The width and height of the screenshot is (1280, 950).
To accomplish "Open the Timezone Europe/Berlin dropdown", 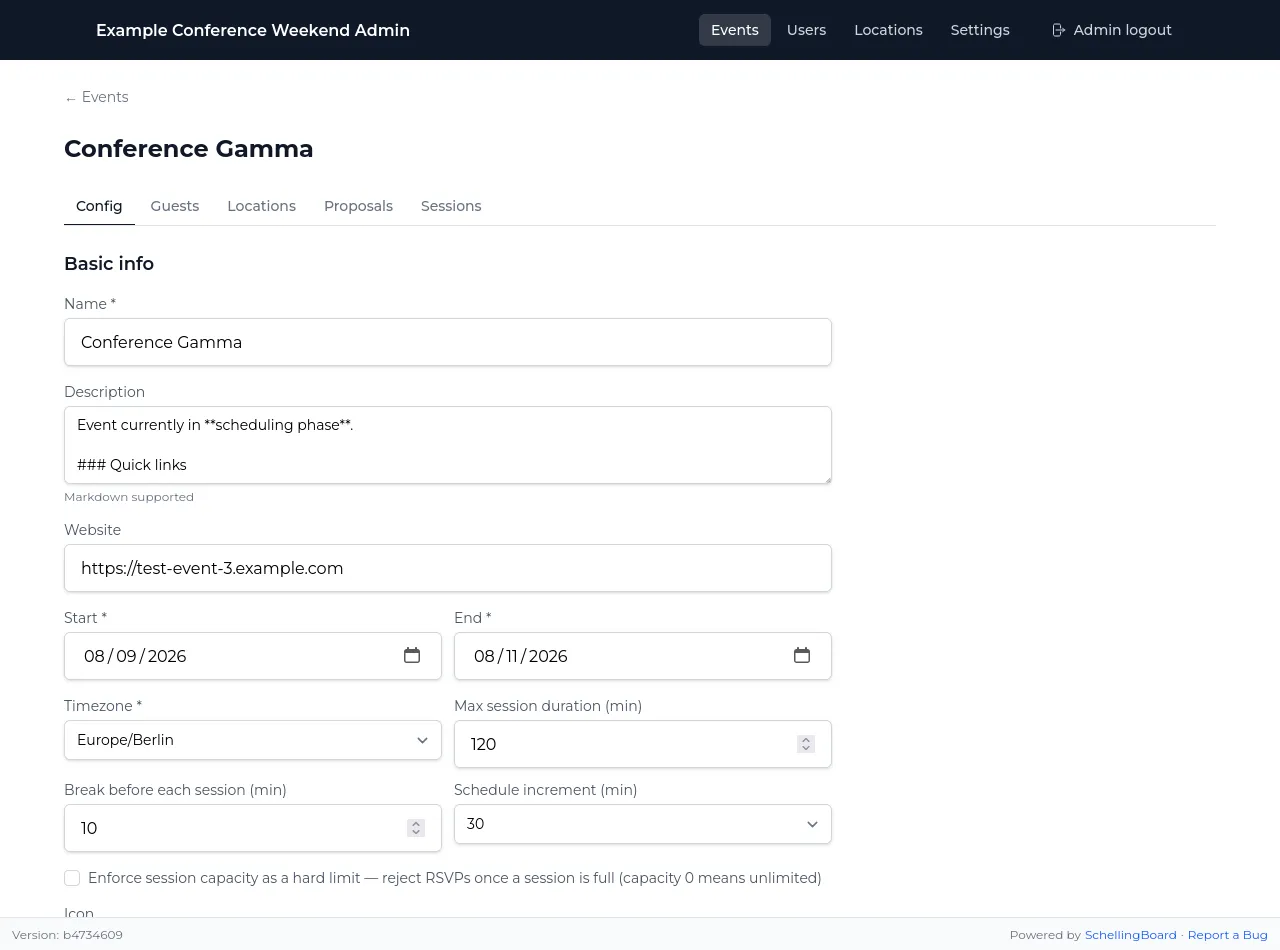I will pyautogui.click(x=253, y=740).
